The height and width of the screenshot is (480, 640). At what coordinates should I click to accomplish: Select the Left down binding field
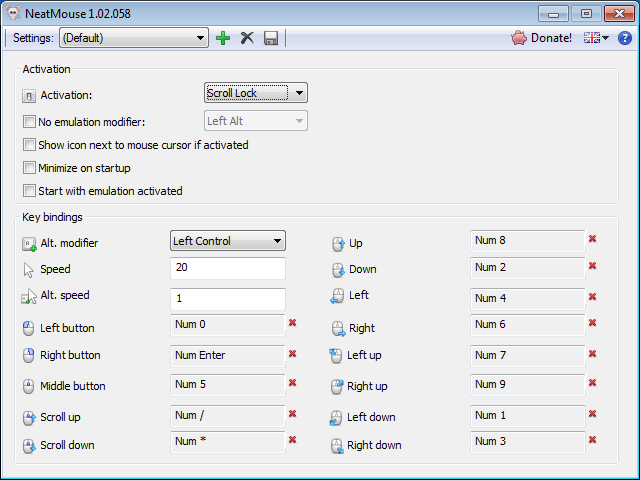(x=527, y=416)
